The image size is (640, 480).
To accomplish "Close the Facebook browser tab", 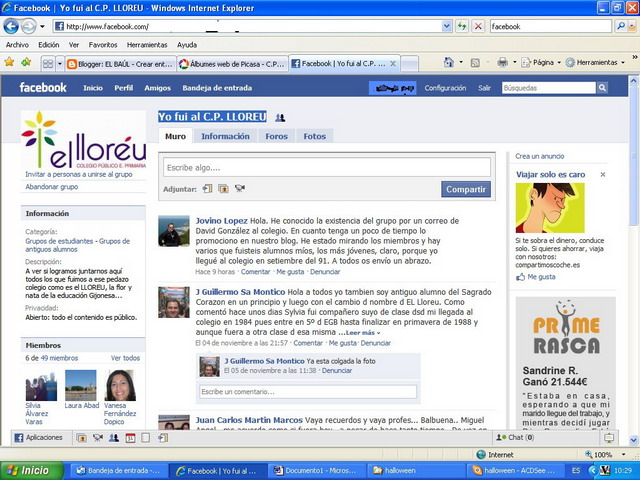I will [393, 64].
